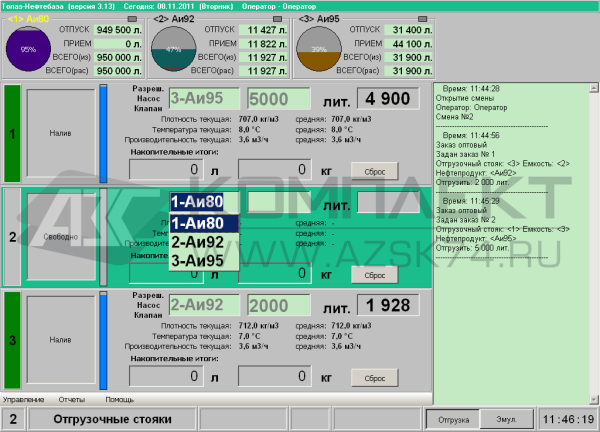Click the small indicator above tank 2 readings
This screenshot has height=432, width=600.
(x=279, y=19)
